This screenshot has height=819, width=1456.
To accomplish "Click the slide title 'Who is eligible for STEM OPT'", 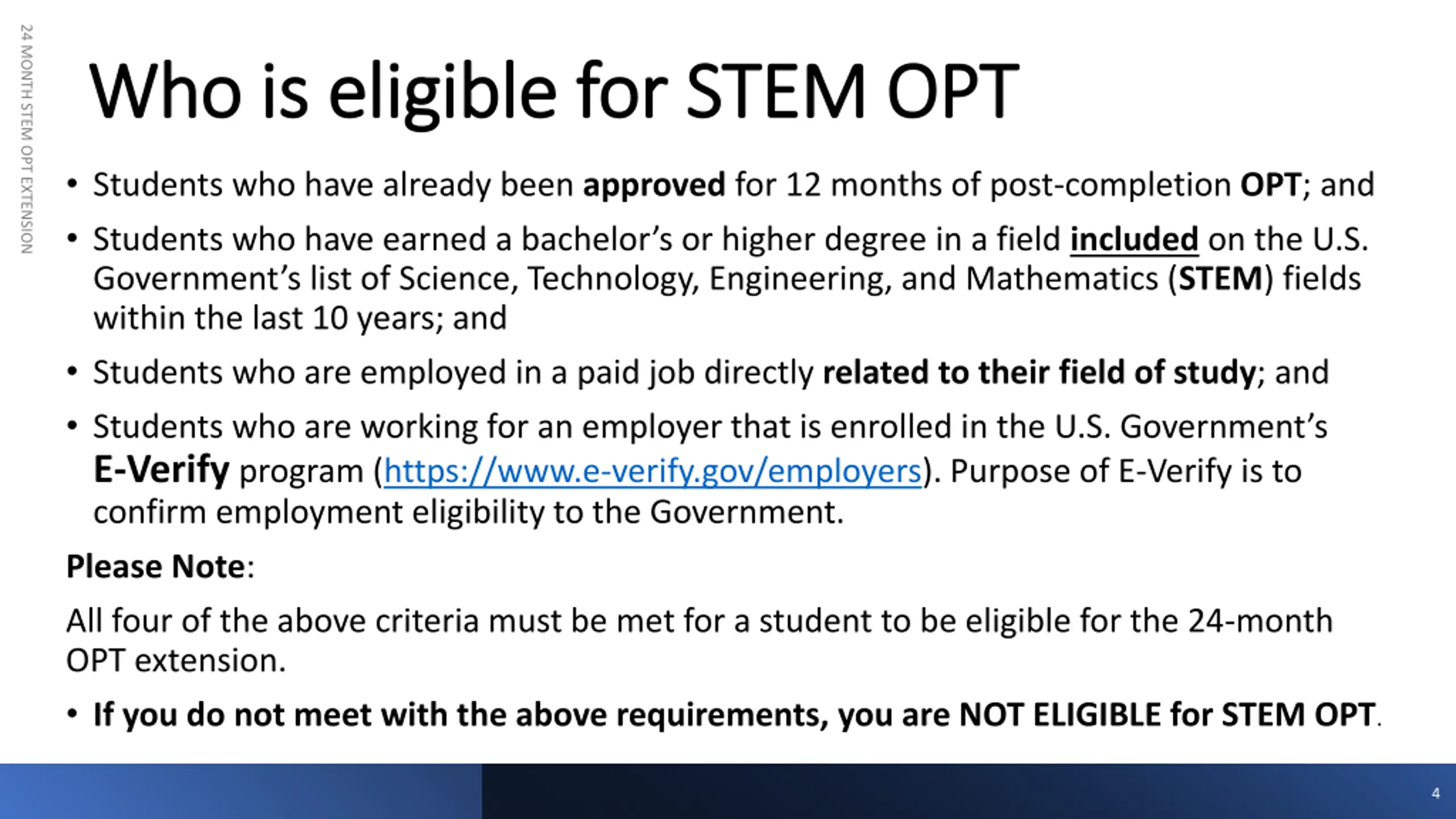I will click(x=554, y=92).
